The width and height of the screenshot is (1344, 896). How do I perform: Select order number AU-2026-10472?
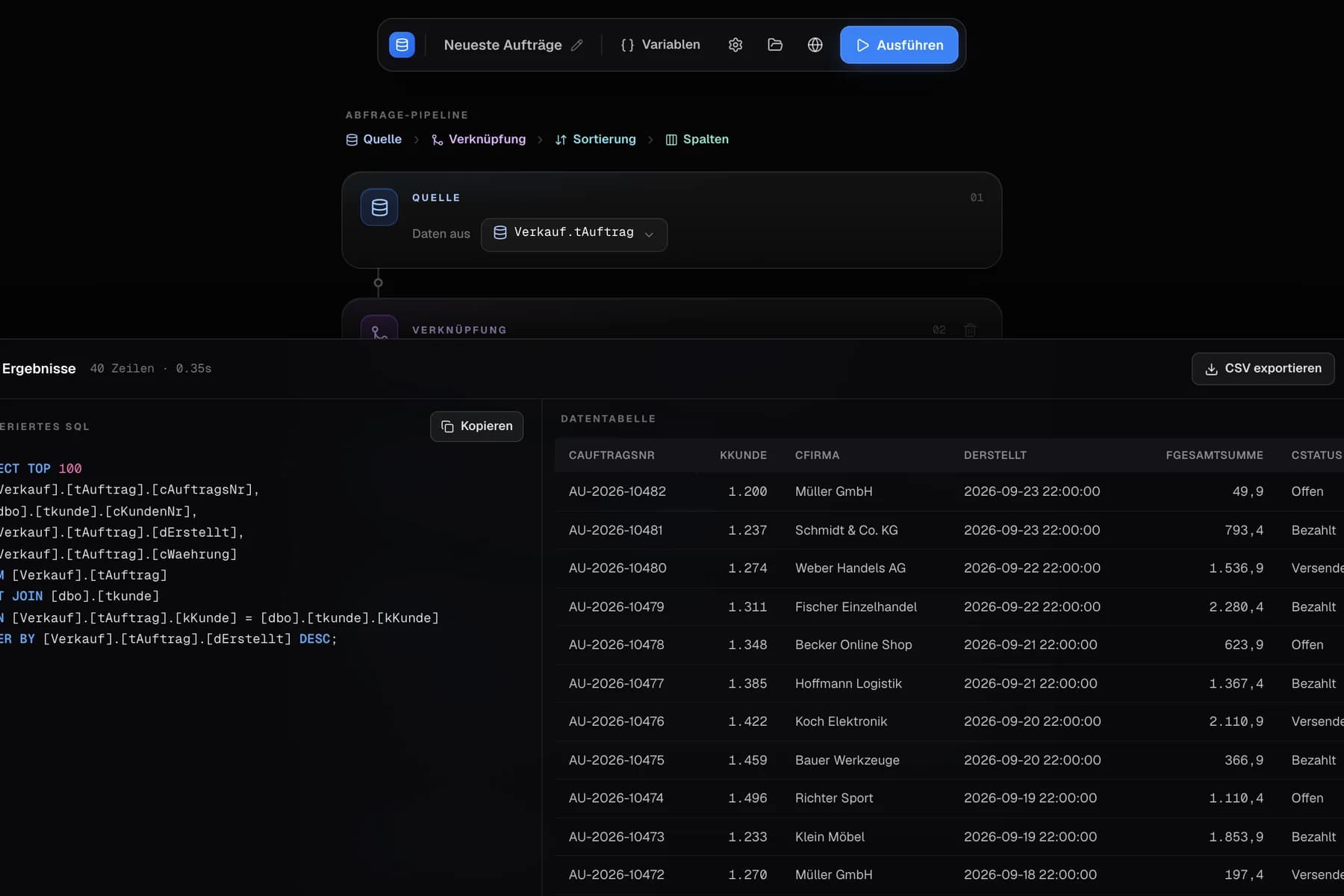point(617,875)
